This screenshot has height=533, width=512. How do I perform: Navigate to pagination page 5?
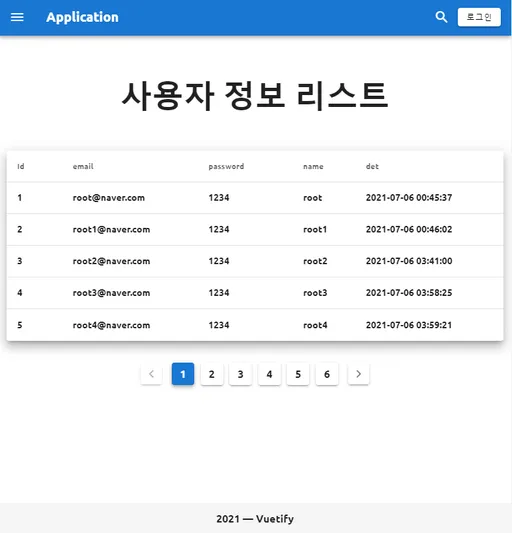pos(298,374)
